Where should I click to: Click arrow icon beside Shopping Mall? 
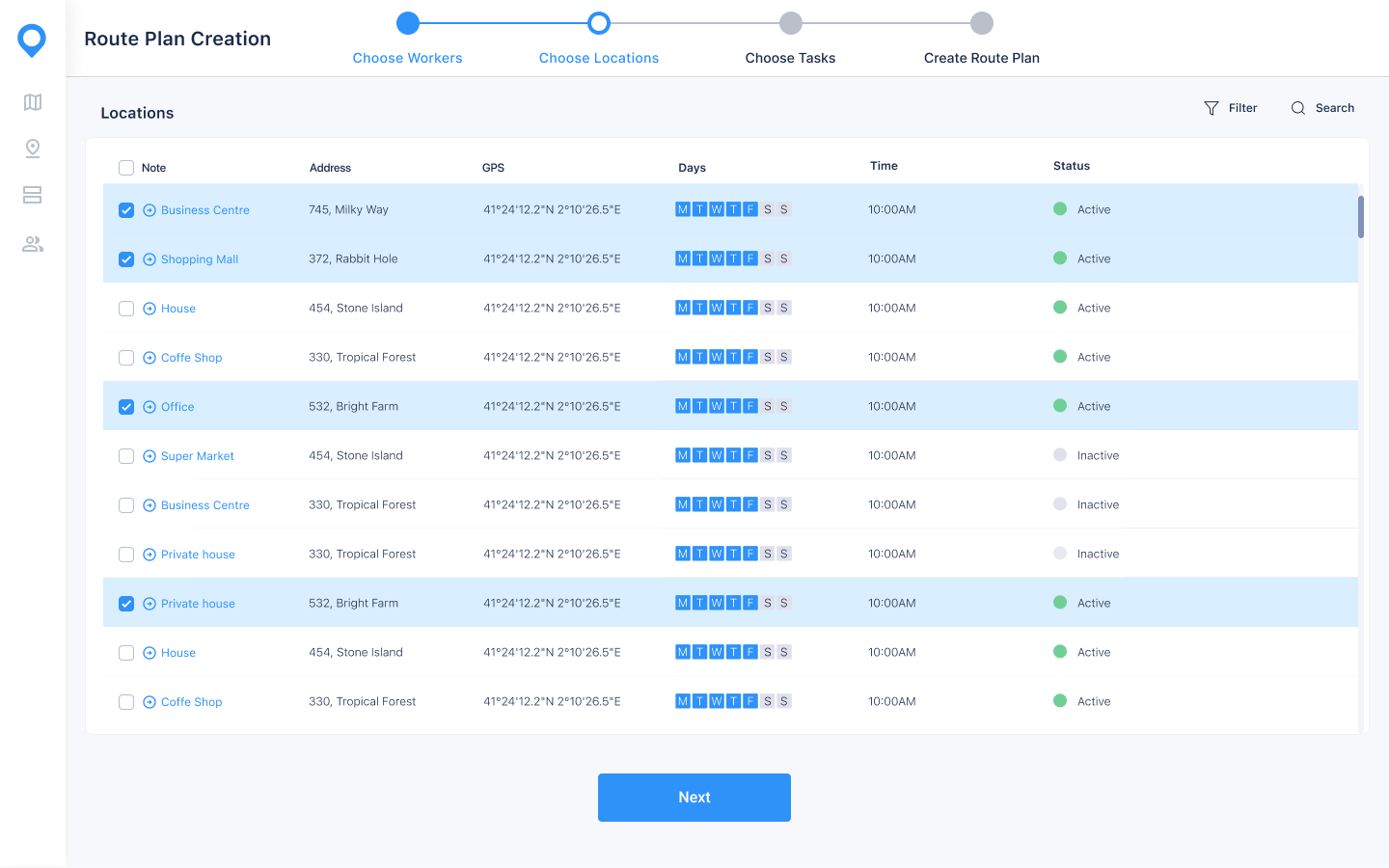[x=150, y=259]
